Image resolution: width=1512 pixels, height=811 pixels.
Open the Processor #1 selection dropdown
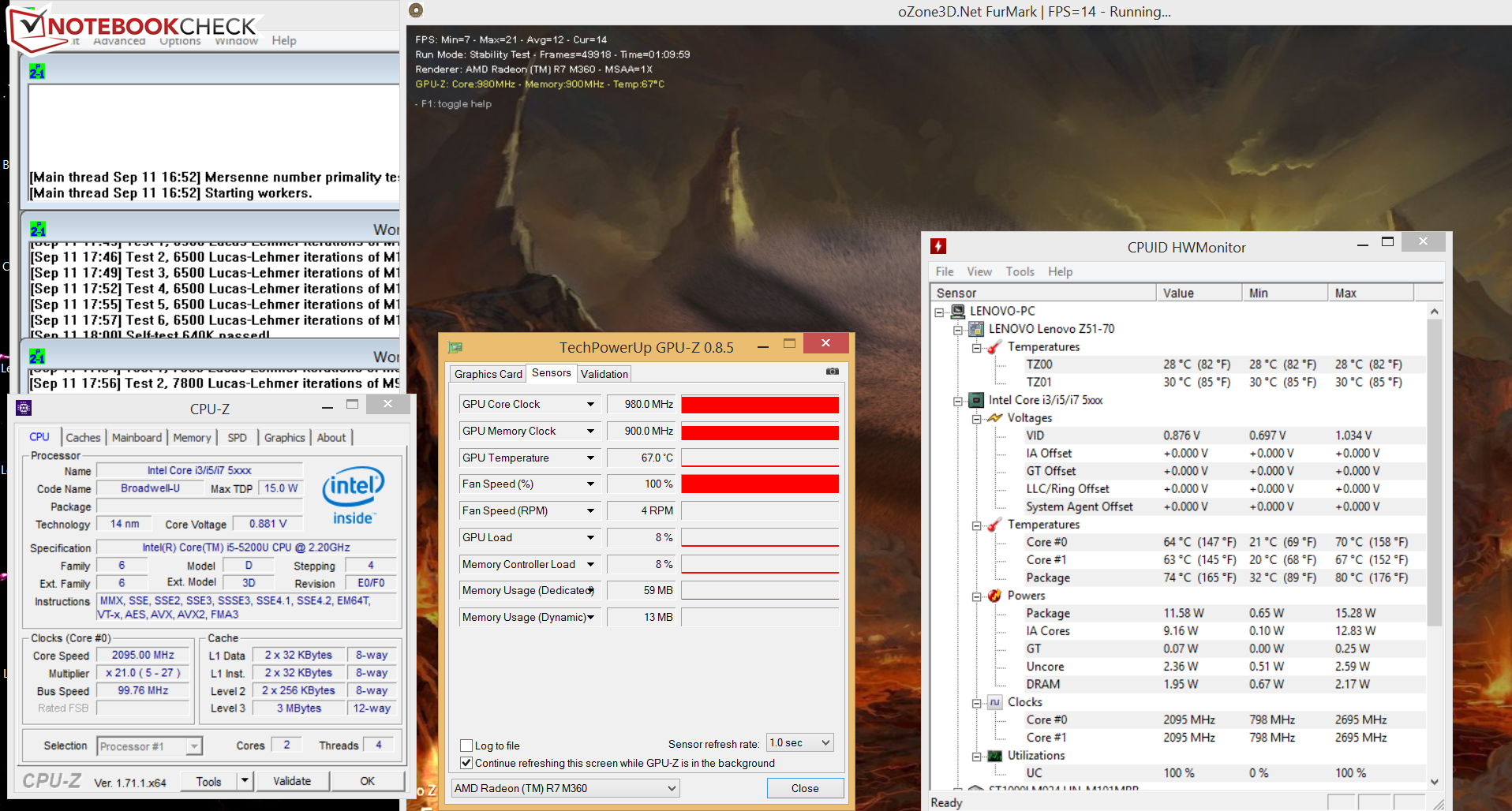pos(150,746)
